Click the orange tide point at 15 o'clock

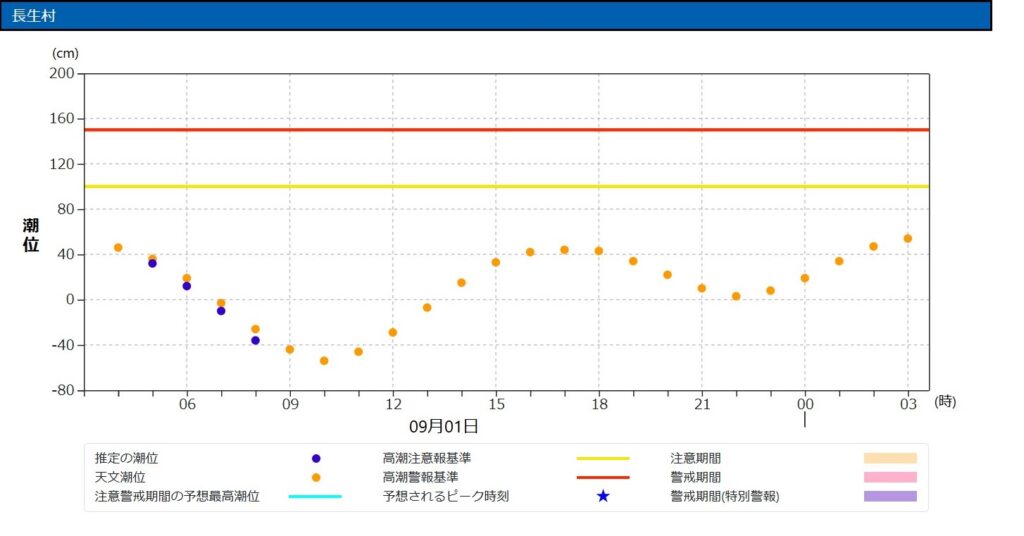tap(496, 262)
